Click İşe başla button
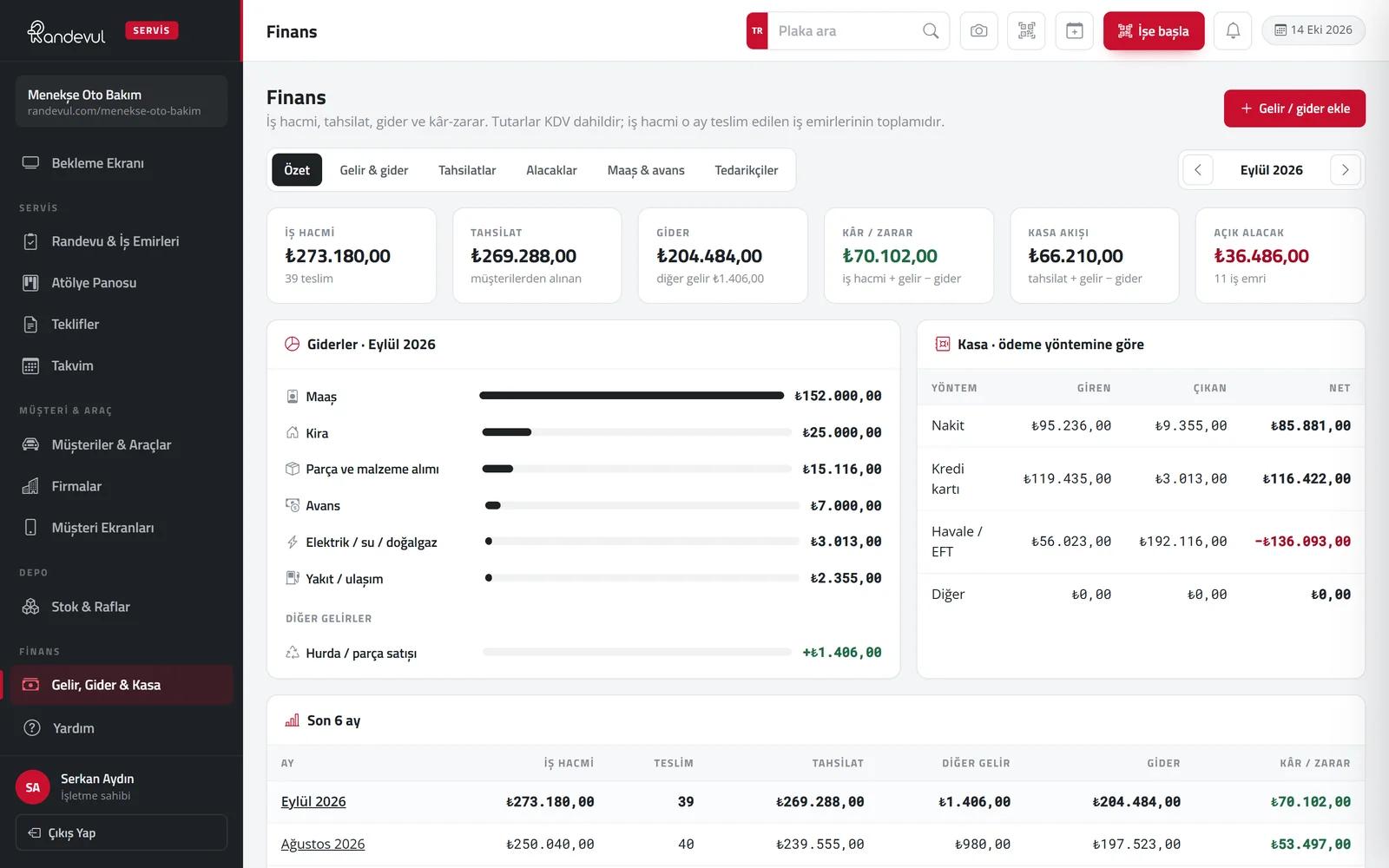The height and width of the screenshot is (868, 1389). [x=1154, y=31]
